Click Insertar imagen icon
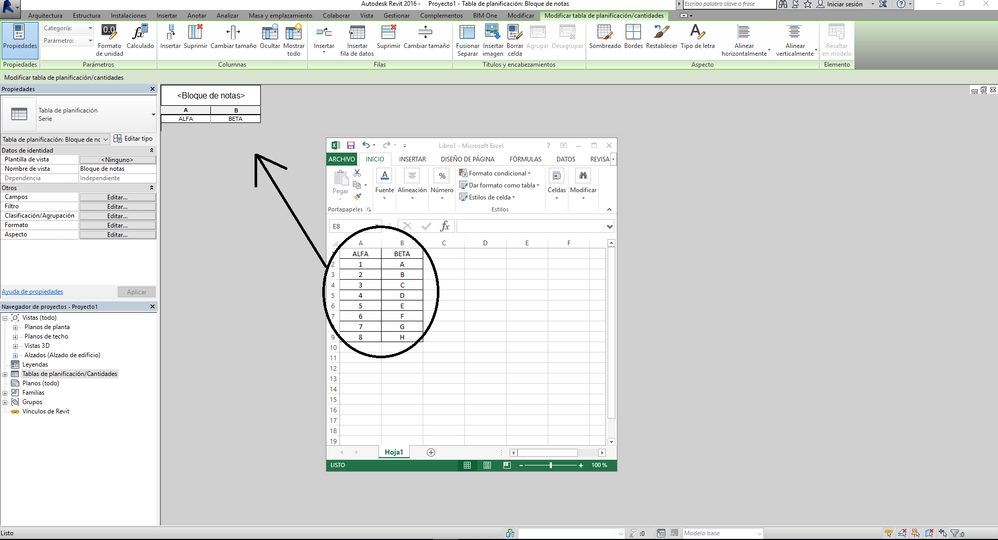The height and width of the screenshot is (540, 998). [x=492, y=32]
